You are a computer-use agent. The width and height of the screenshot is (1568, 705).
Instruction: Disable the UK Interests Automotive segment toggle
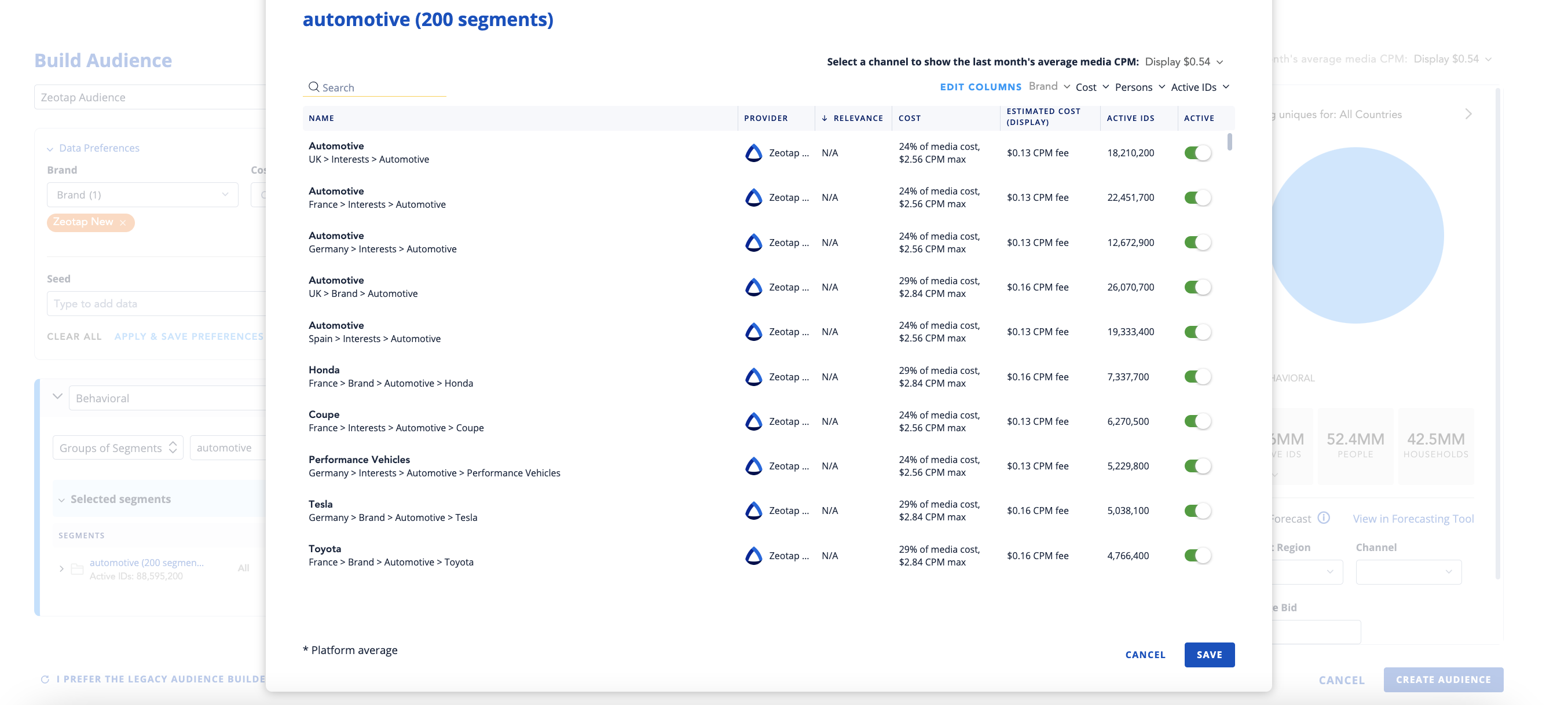1197,153
